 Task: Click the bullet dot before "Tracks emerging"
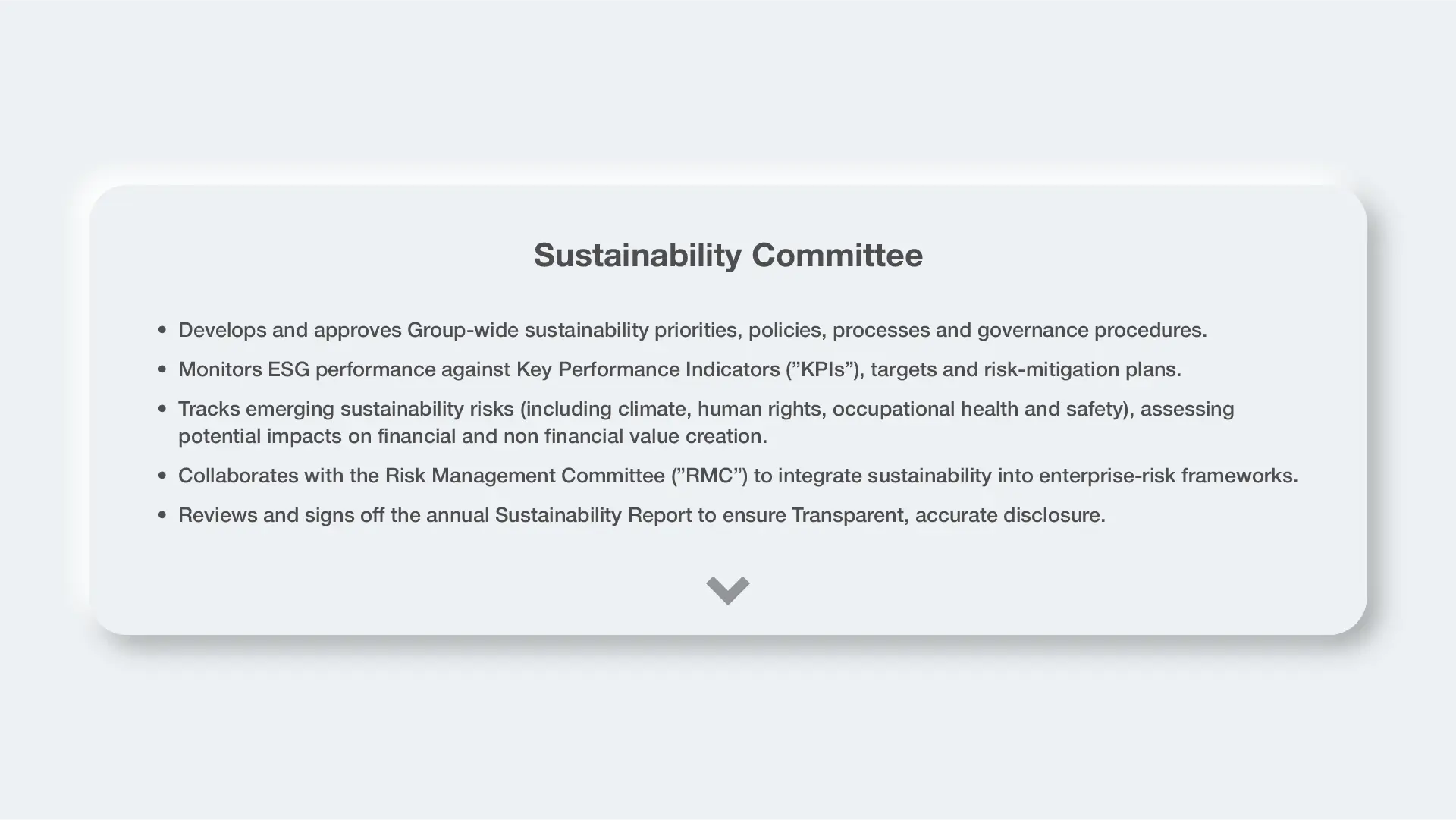click(162, 409)
